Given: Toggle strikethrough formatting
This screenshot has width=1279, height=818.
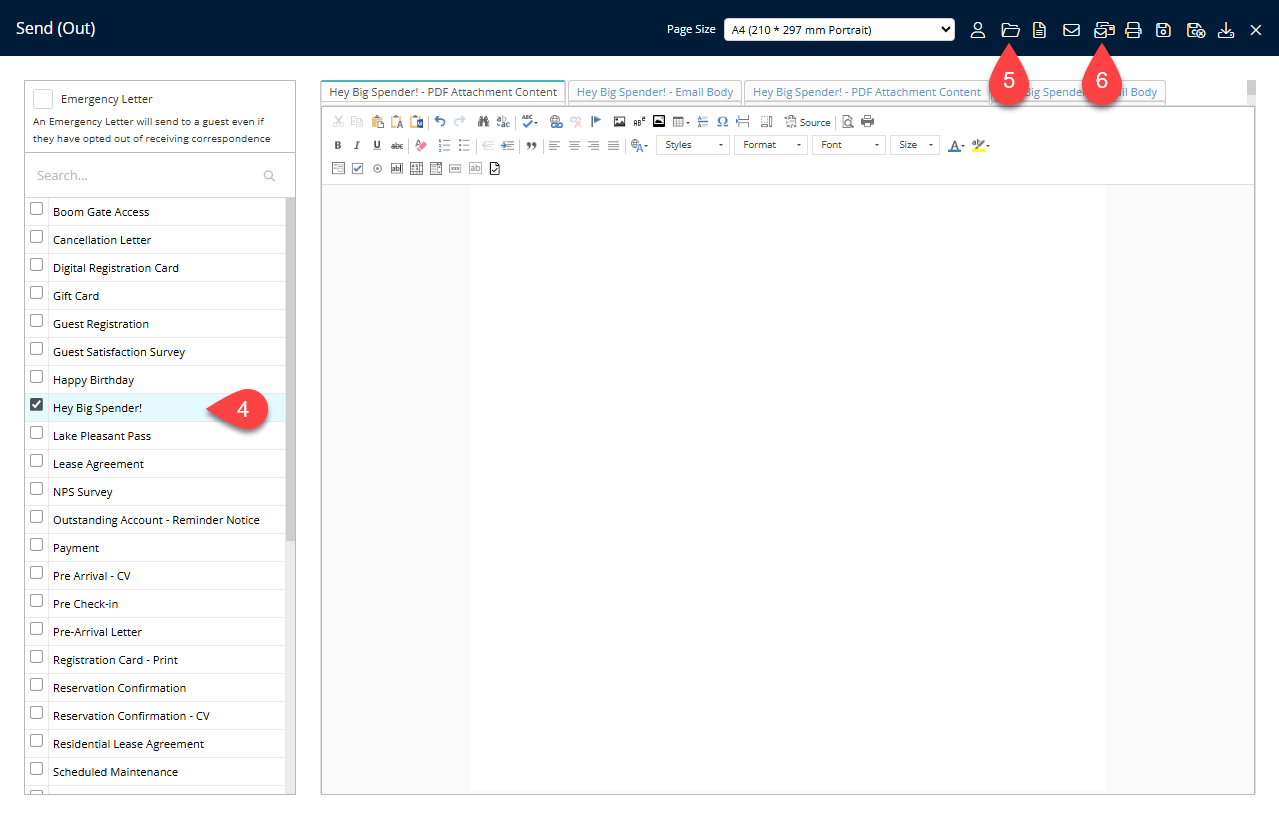Looking at the screenshot, I should 397,145.
